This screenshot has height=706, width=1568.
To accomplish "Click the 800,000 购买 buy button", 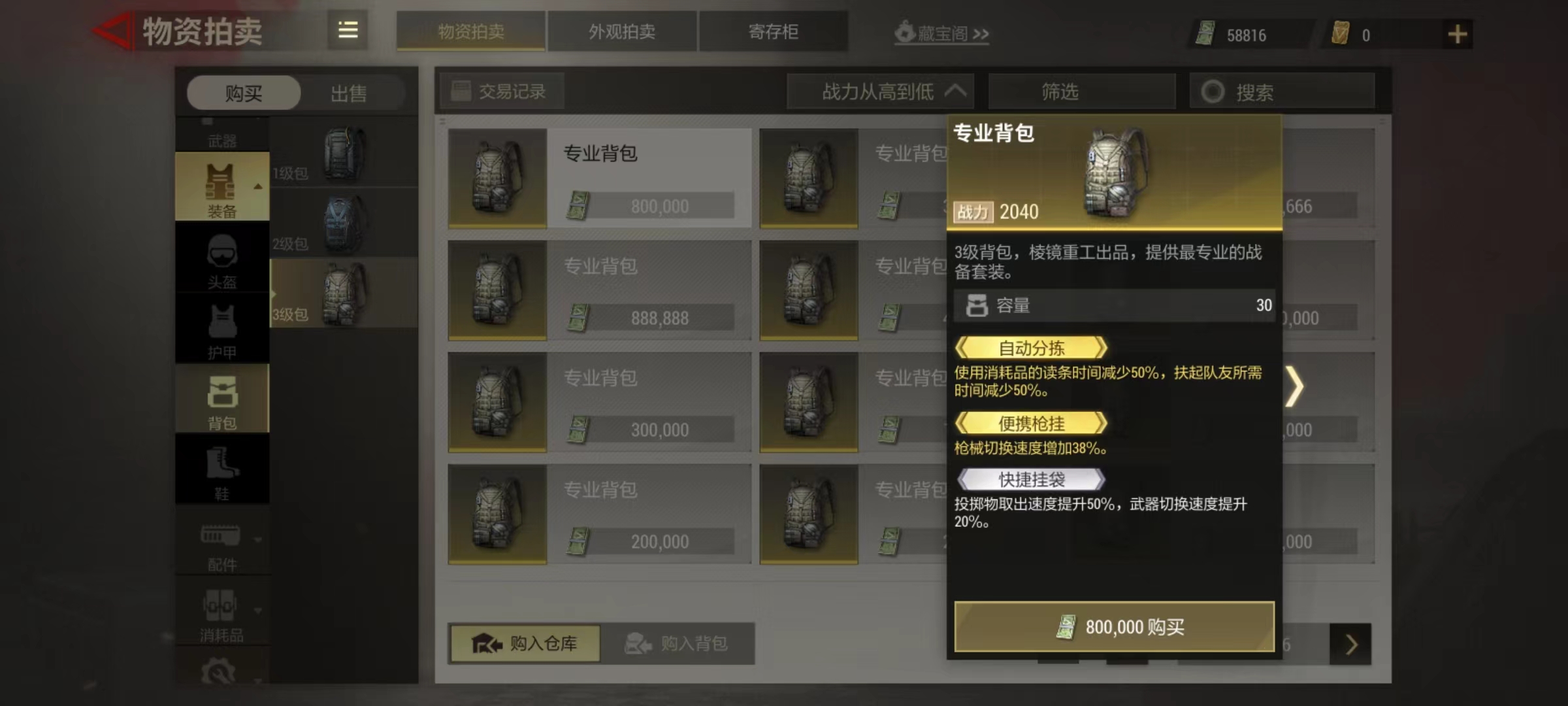I will coord(1114,627).
